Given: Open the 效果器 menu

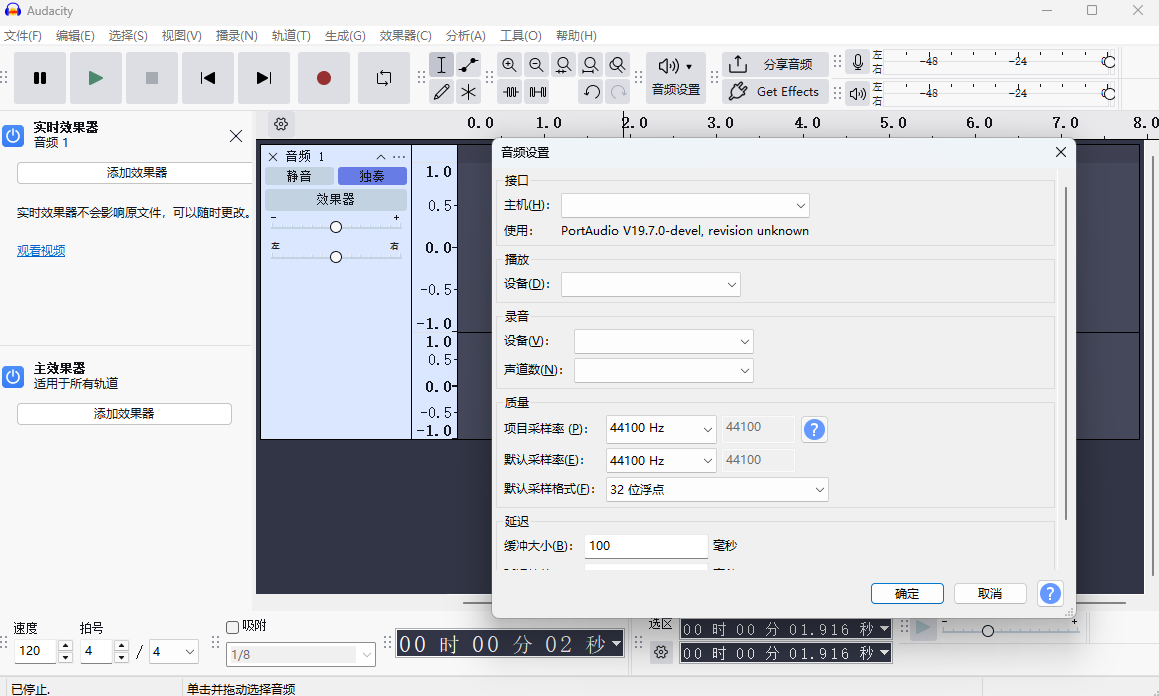Looking at the screenshot, I should [405, 36].
